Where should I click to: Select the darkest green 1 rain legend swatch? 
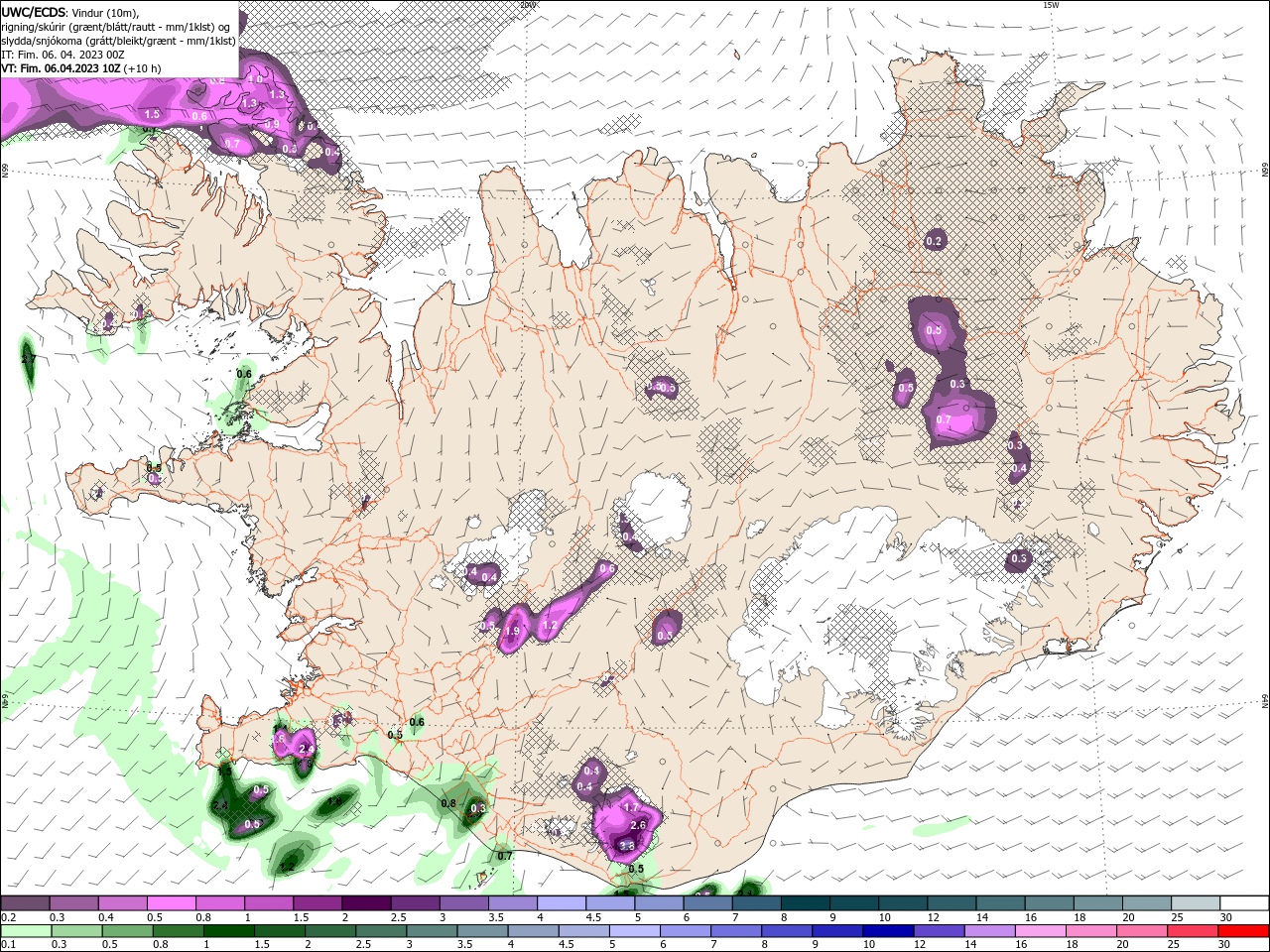point(227,931)
